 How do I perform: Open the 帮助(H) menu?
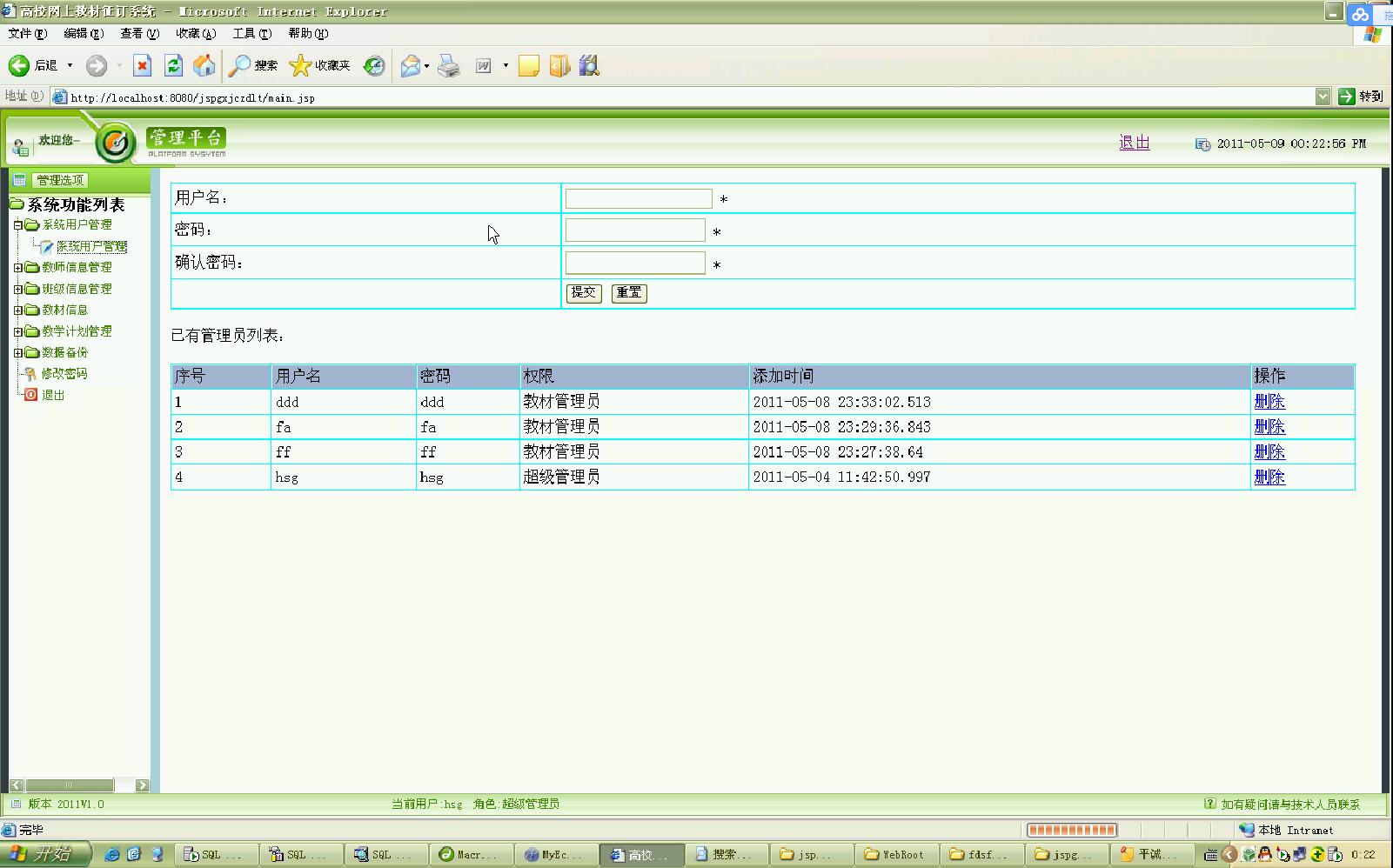[308, 33]
